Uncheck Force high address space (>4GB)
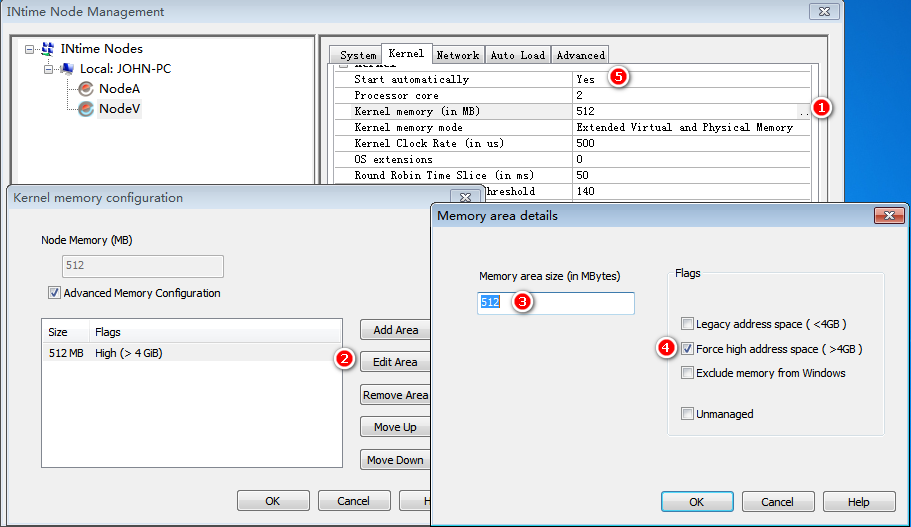911x527 pixels. click(687, 349)
